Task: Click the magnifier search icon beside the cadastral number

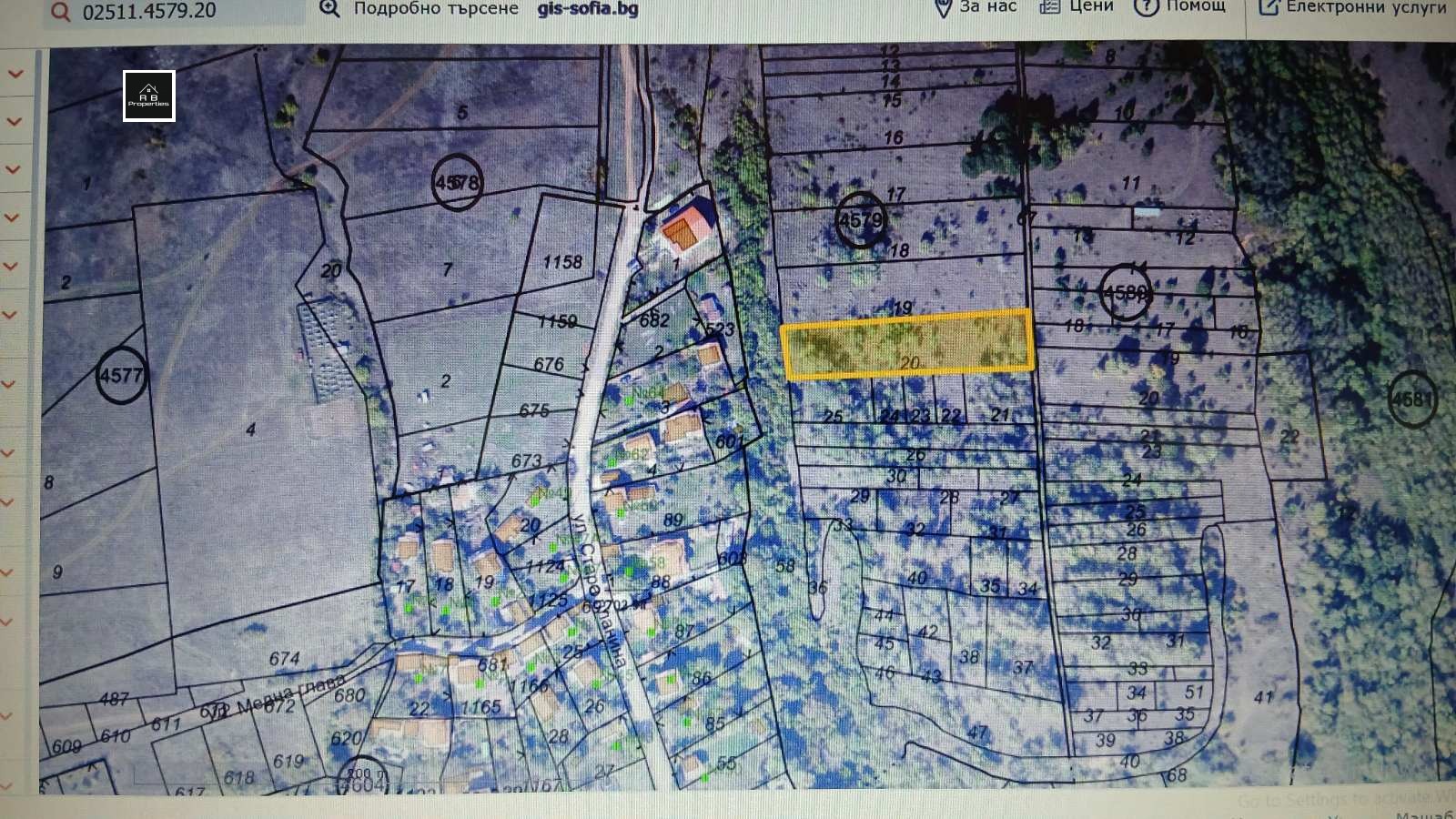Action: 60,12
